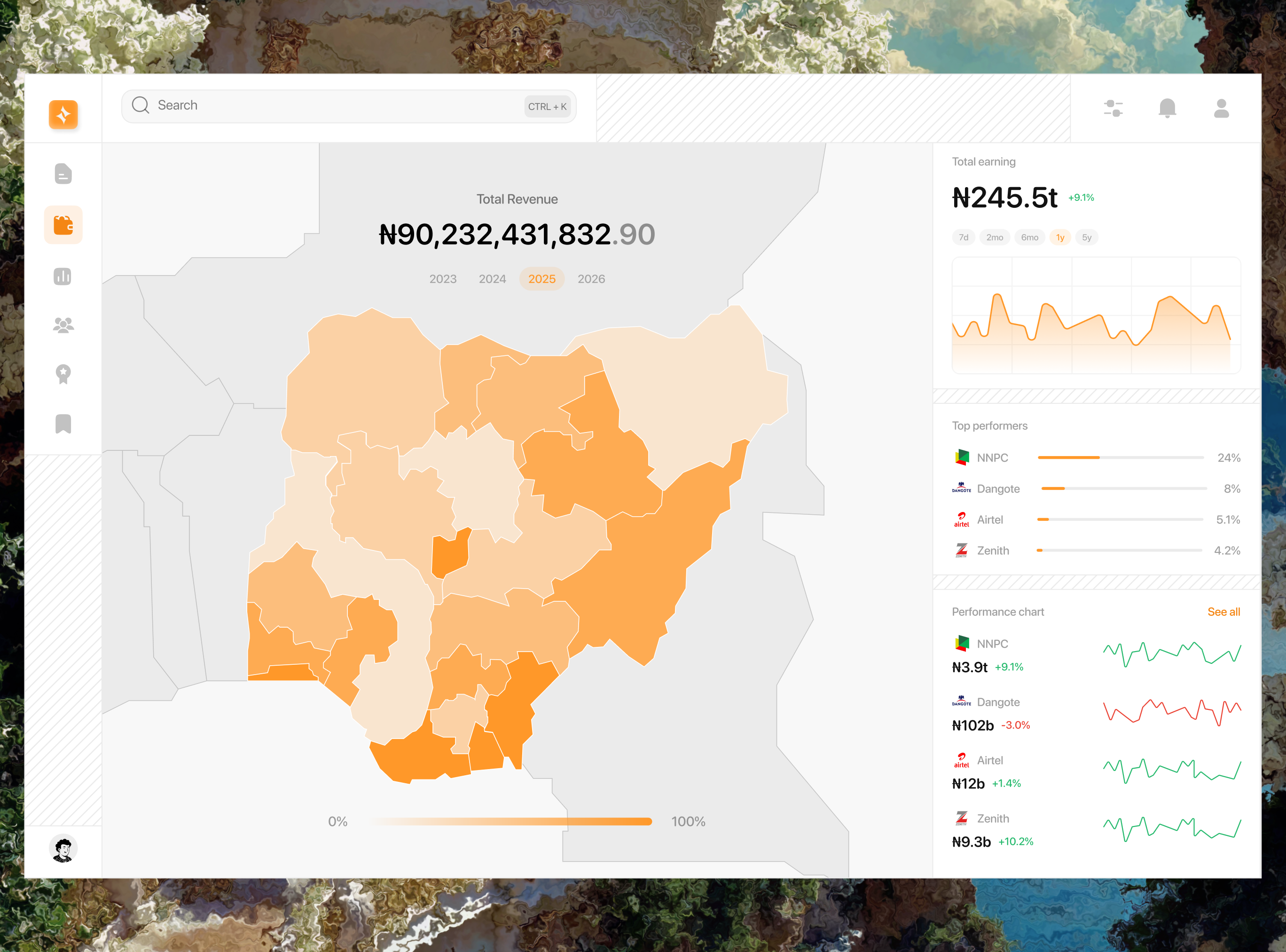1286x952 pixels.
Task: Switch to the 2026 year tab
Action: [x=591, y=279]
